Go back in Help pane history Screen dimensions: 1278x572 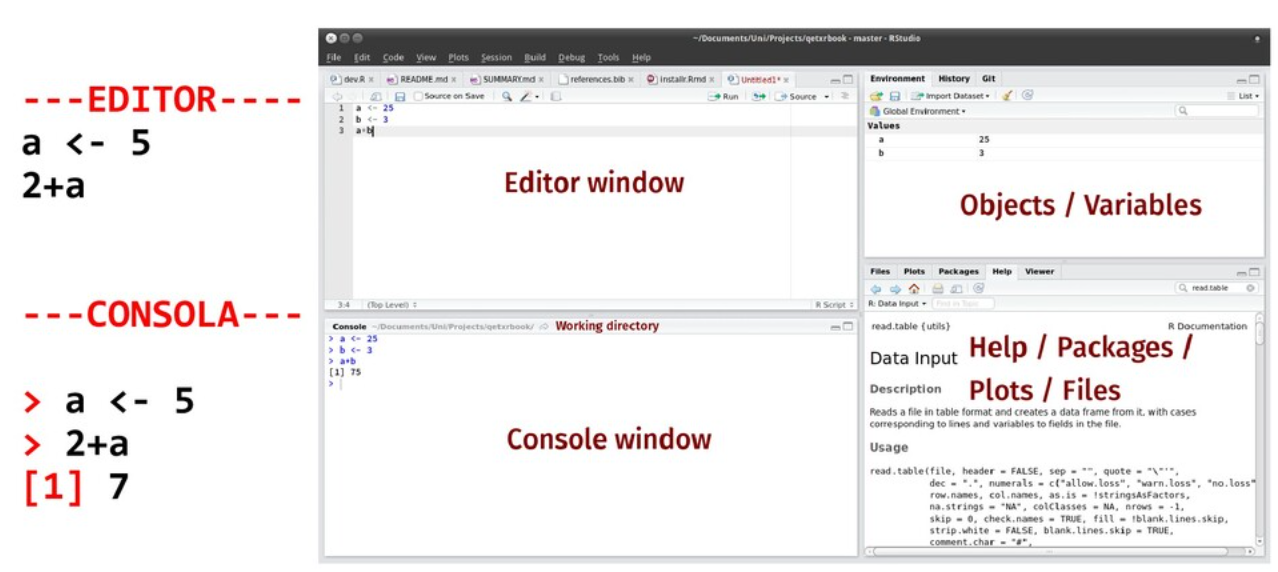[x=877, y=288]
